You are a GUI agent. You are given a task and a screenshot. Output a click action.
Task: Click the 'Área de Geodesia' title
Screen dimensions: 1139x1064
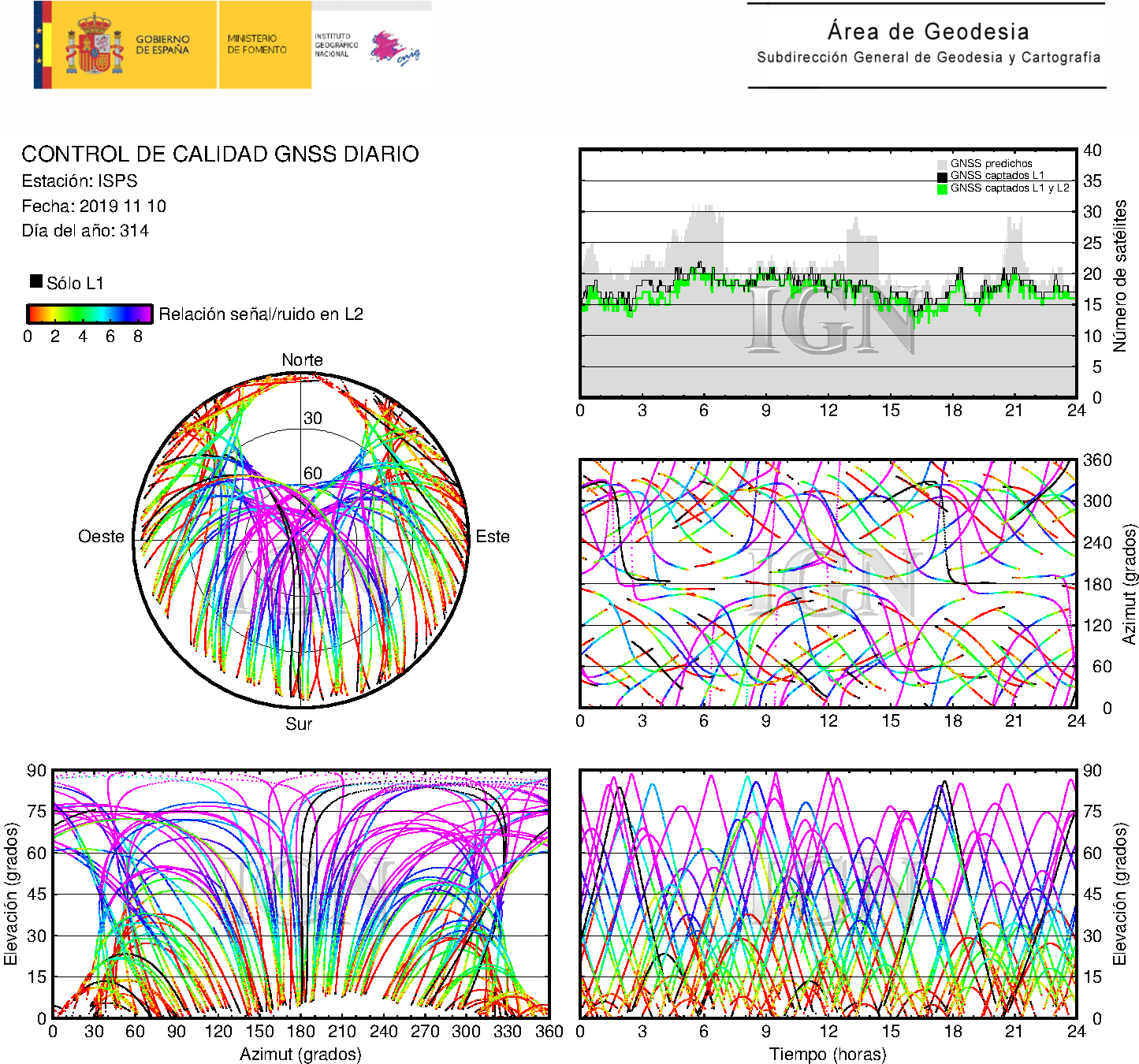click(x=928, y=32)
